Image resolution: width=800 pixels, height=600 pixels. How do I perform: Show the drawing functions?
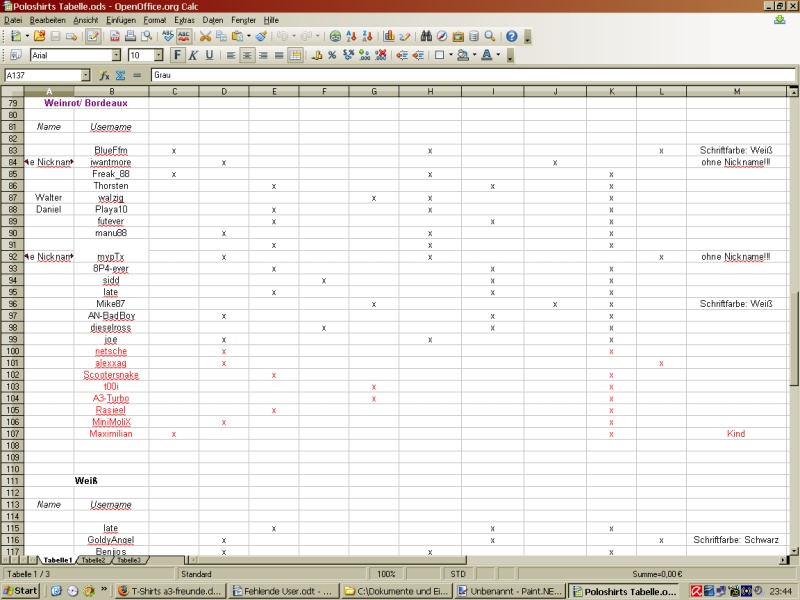[x=405, y=36]
